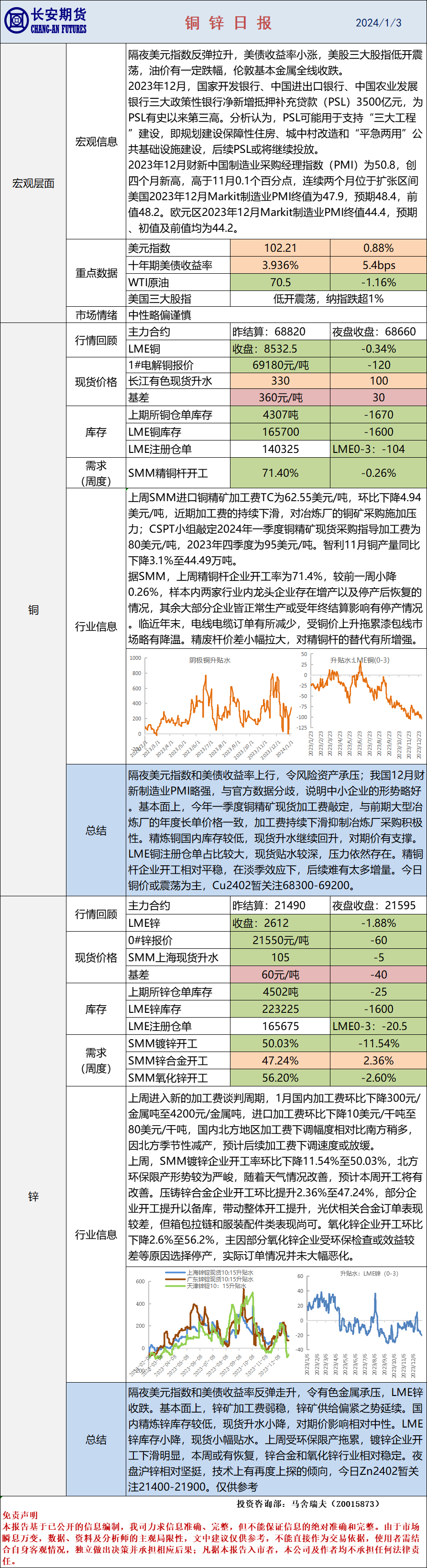Click the LME0-3：-20.5 cell
This screenshot has width=427, height=1568.
(378, 1026)
